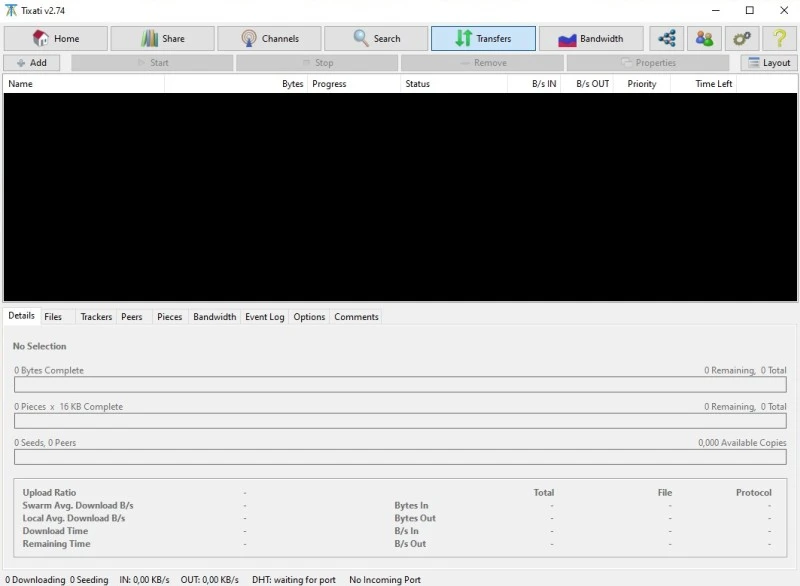The height and width of the screenshot is (586, 800).
Task: Click the Bytes Complete progress bar
Action: point(400,385)
